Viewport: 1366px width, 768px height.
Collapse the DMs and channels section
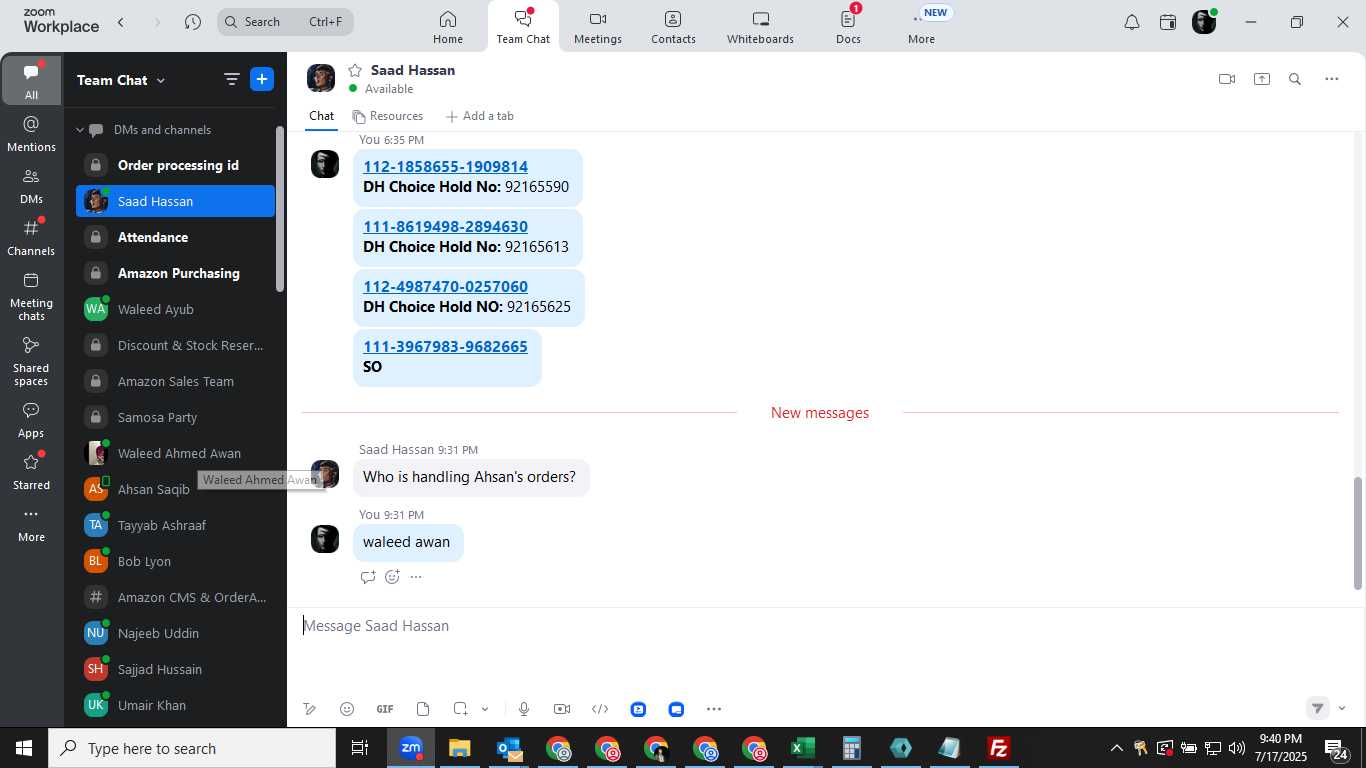[x=80, y=130]
